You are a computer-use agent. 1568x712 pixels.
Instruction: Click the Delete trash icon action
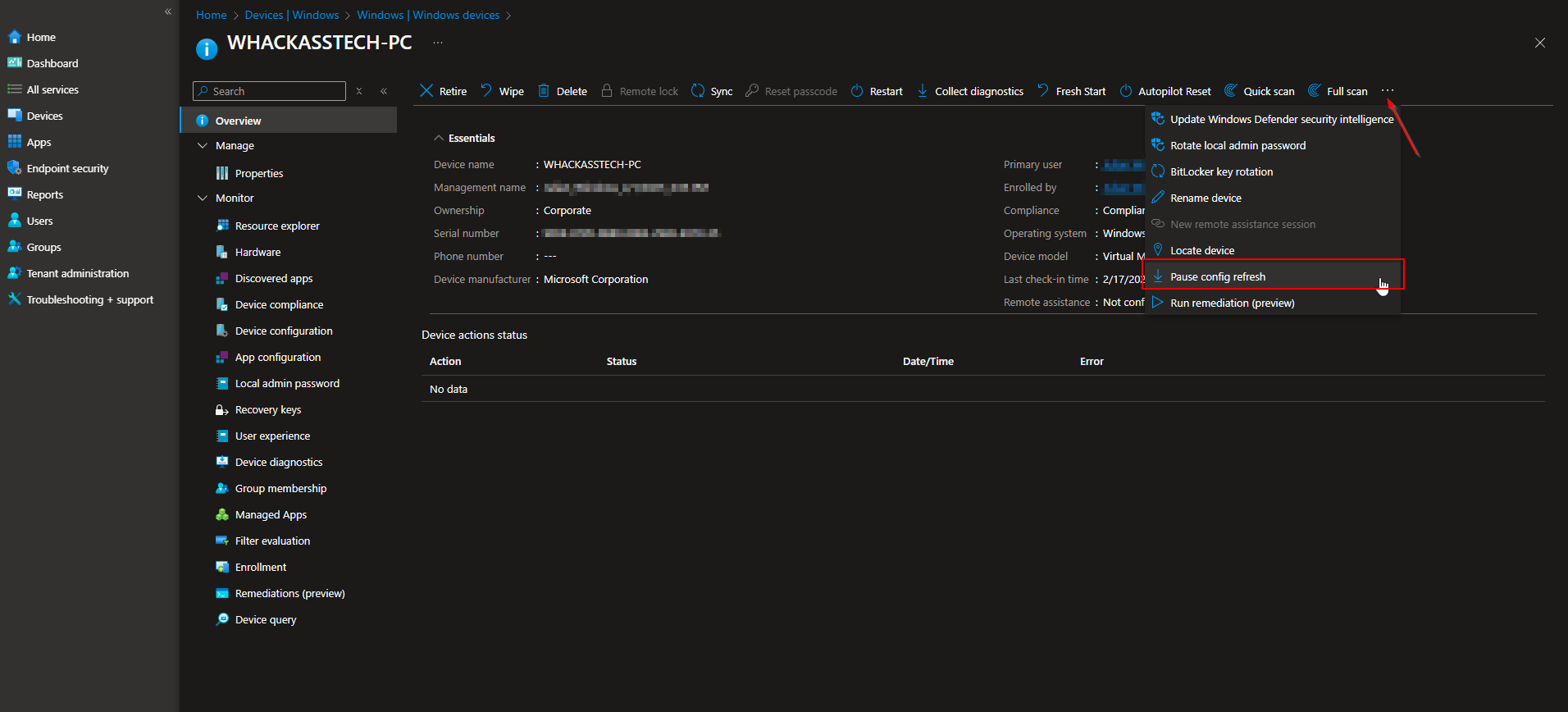click(x=562, y=91)
